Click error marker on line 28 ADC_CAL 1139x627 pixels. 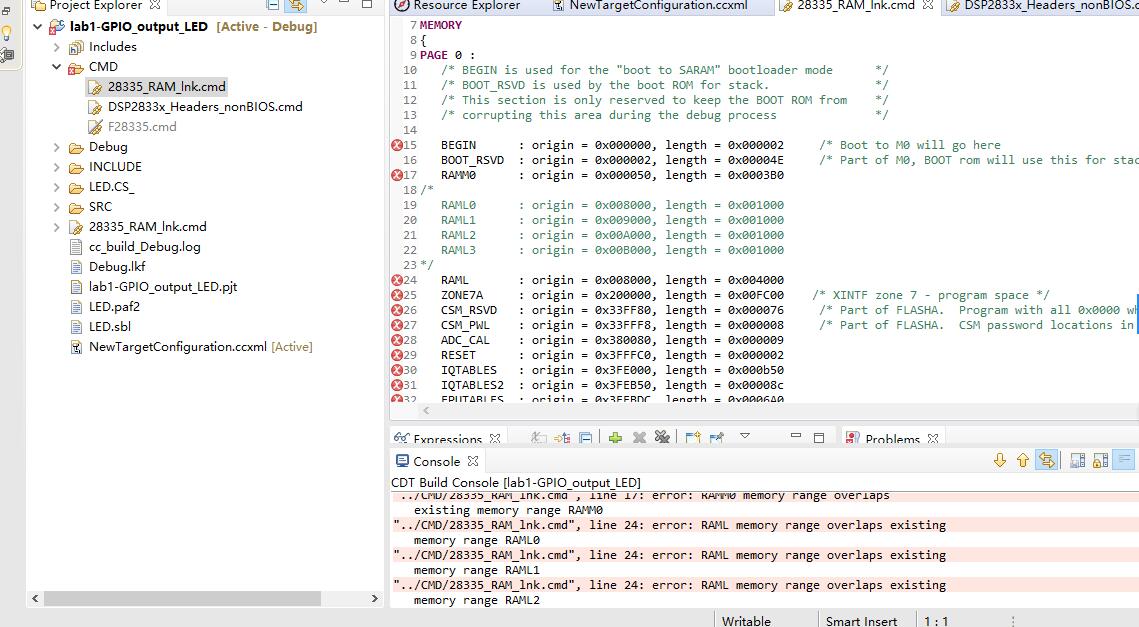click(x=397, y=340)
